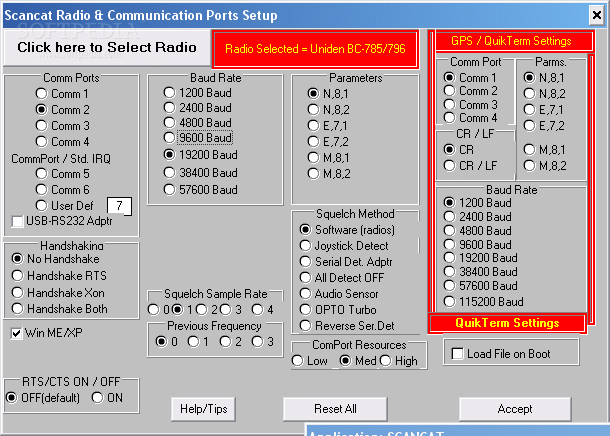Screen dimensions: 610x436
Task: Click the User Def port number field
Action: [119, 206]
